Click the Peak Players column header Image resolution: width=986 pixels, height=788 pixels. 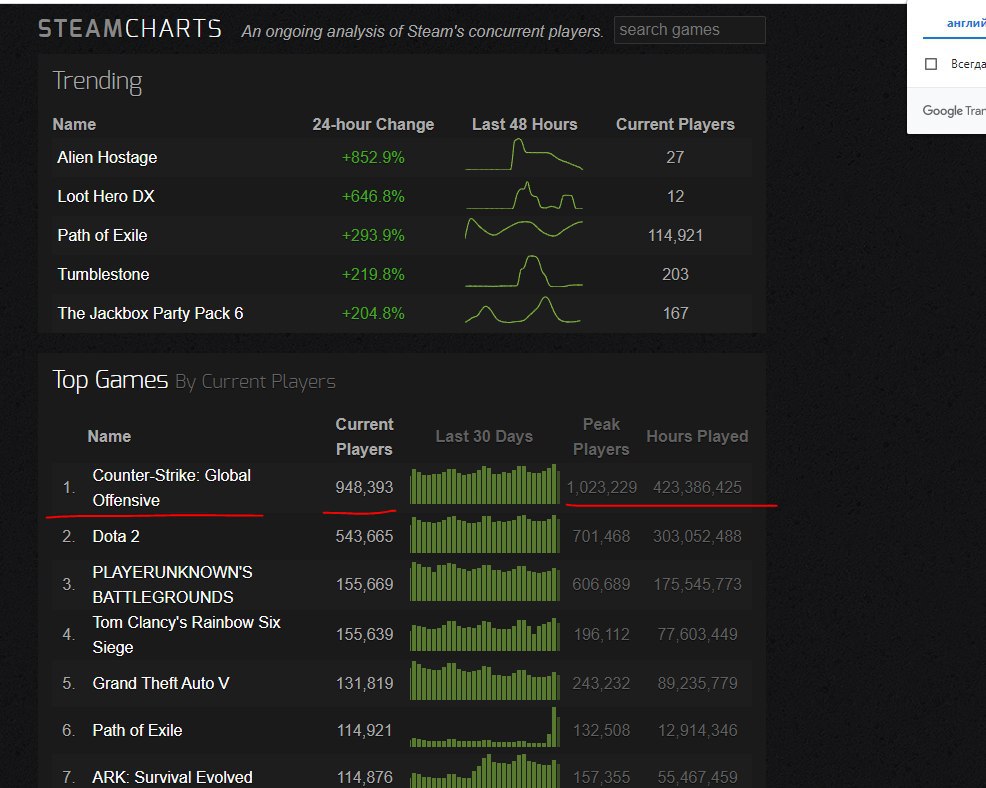tap(601, 436)
